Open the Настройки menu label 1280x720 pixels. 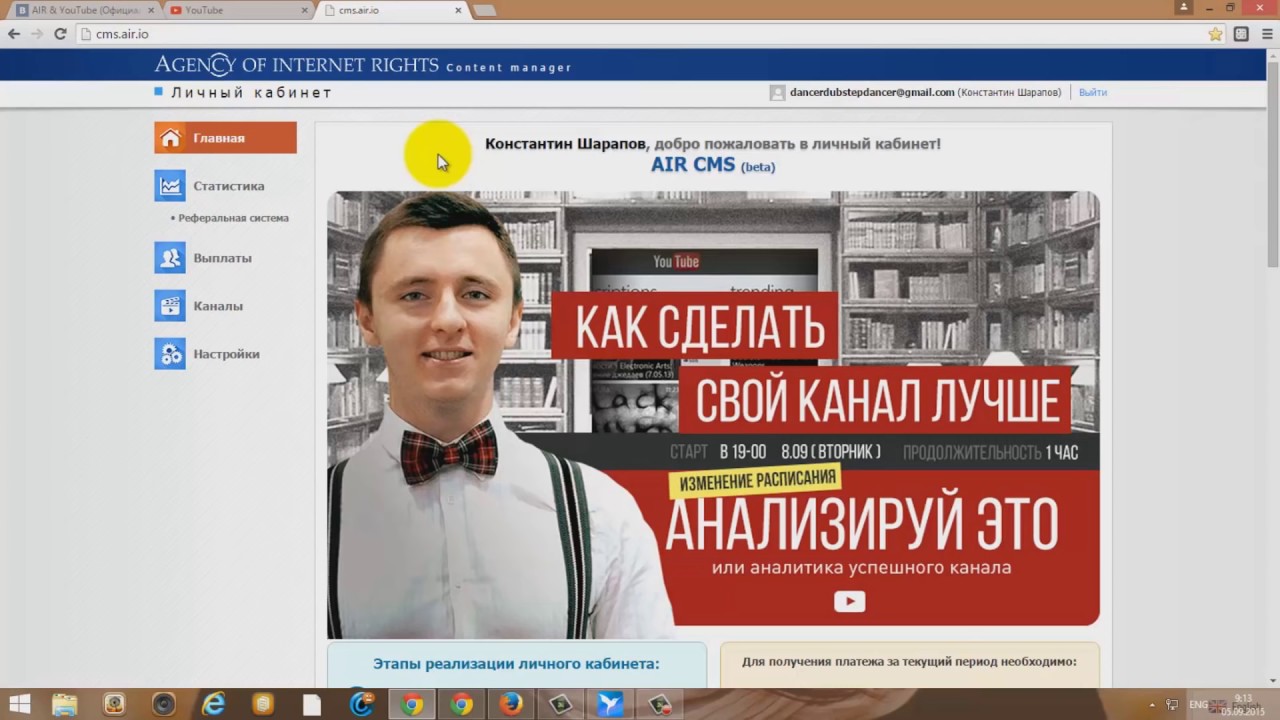coord(226,354)
